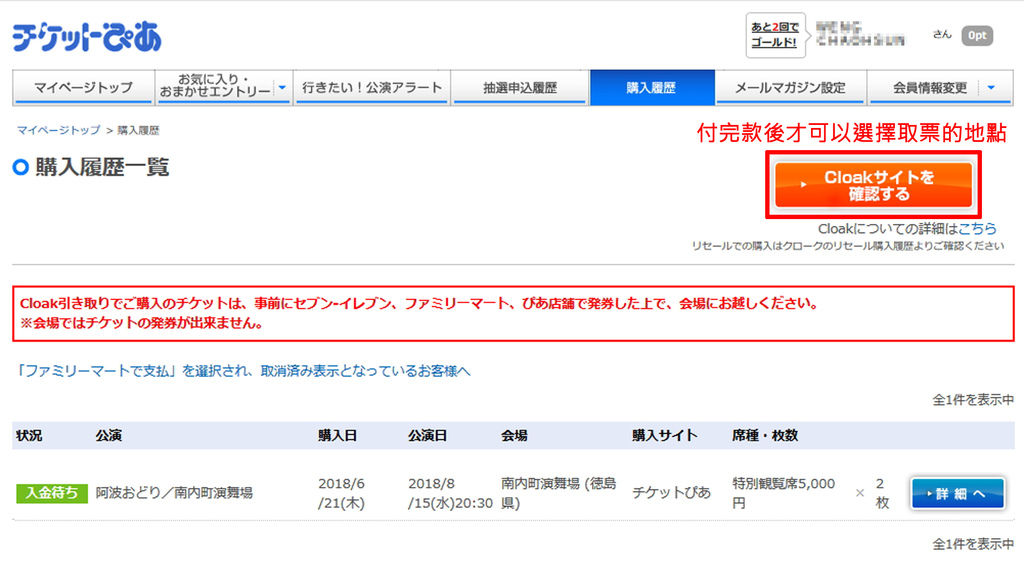Click the 購入サイト column header
This screenshot has width=1024, height=567.
[664, 436]
